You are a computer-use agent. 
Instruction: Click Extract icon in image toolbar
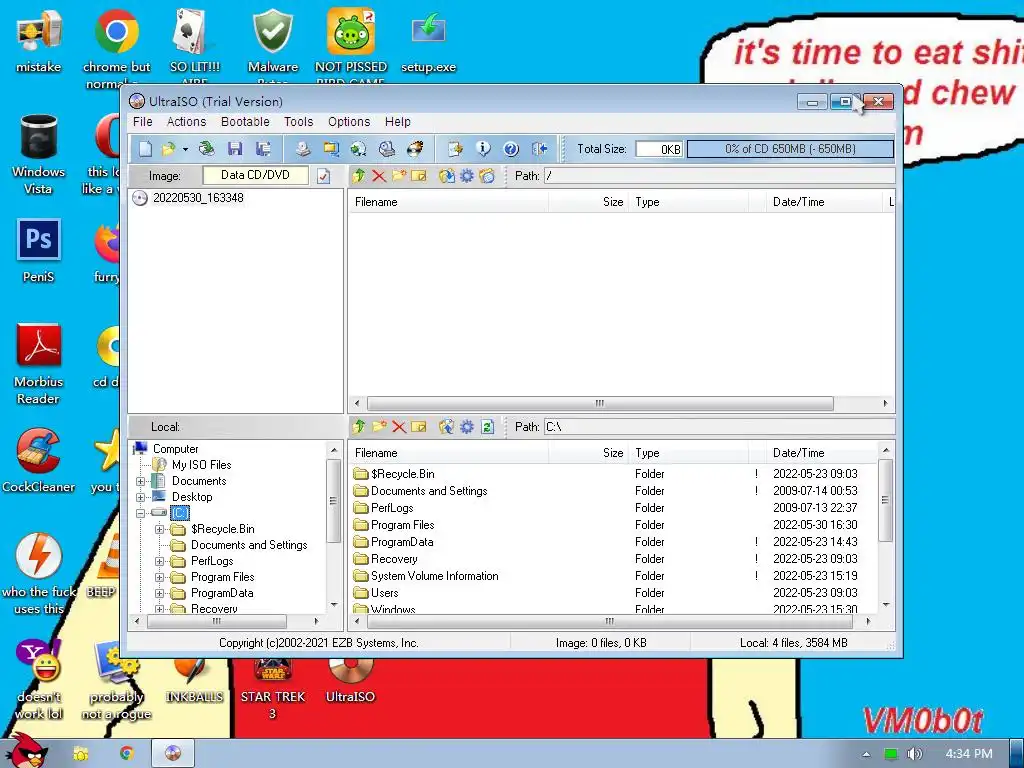click(447, 176)
